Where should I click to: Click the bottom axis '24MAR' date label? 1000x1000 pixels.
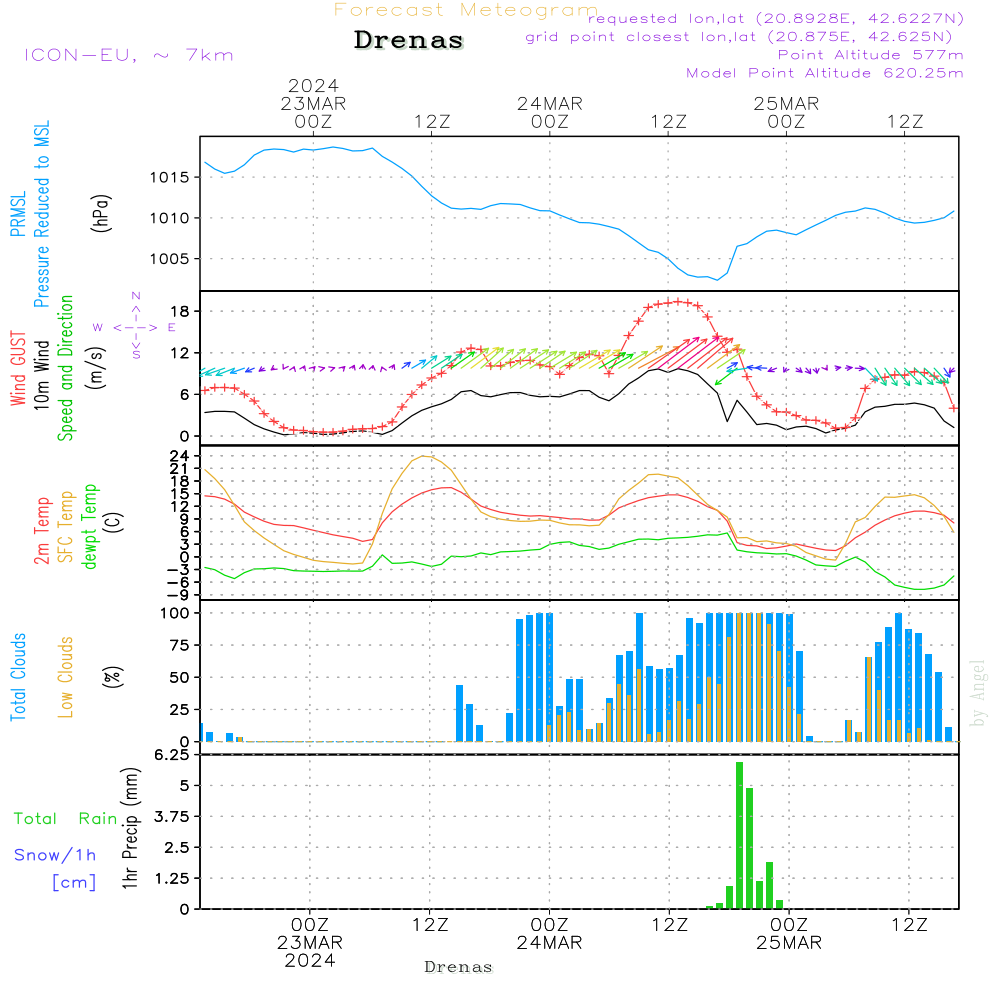pos(550,943)
